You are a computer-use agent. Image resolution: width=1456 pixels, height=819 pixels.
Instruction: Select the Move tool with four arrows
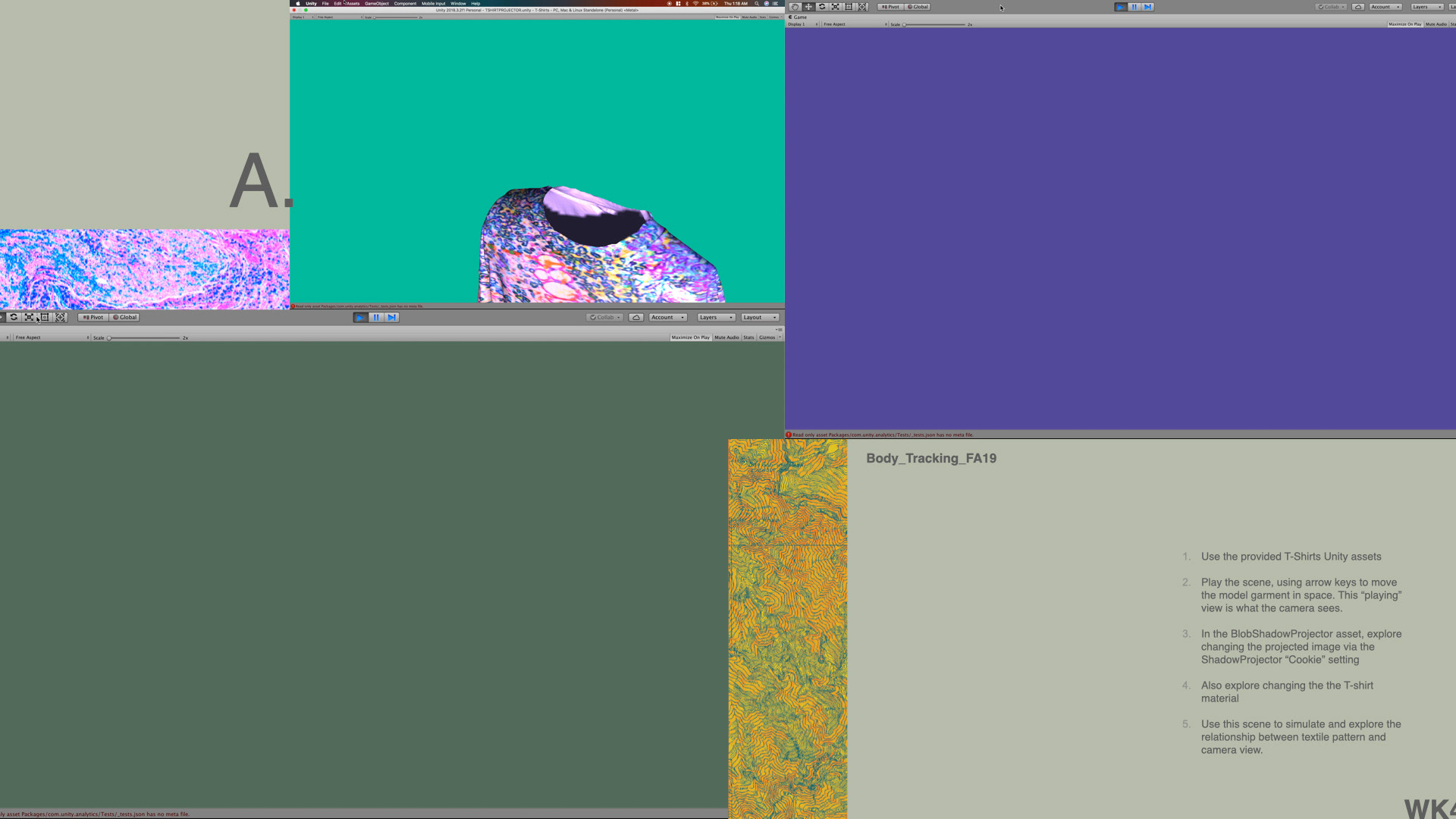808,7
